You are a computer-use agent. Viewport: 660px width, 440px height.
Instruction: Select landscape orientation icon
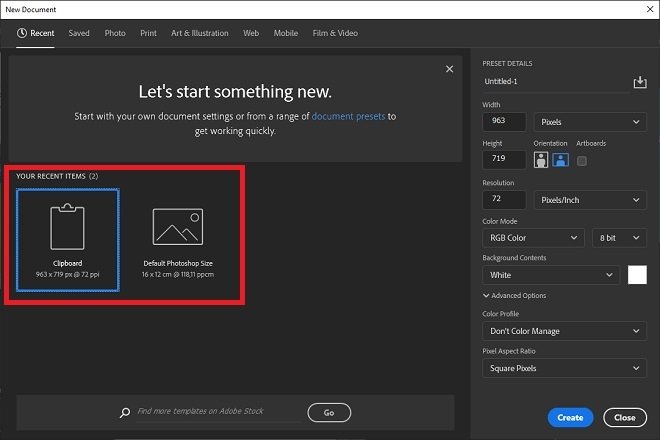[x=560, y=160]
